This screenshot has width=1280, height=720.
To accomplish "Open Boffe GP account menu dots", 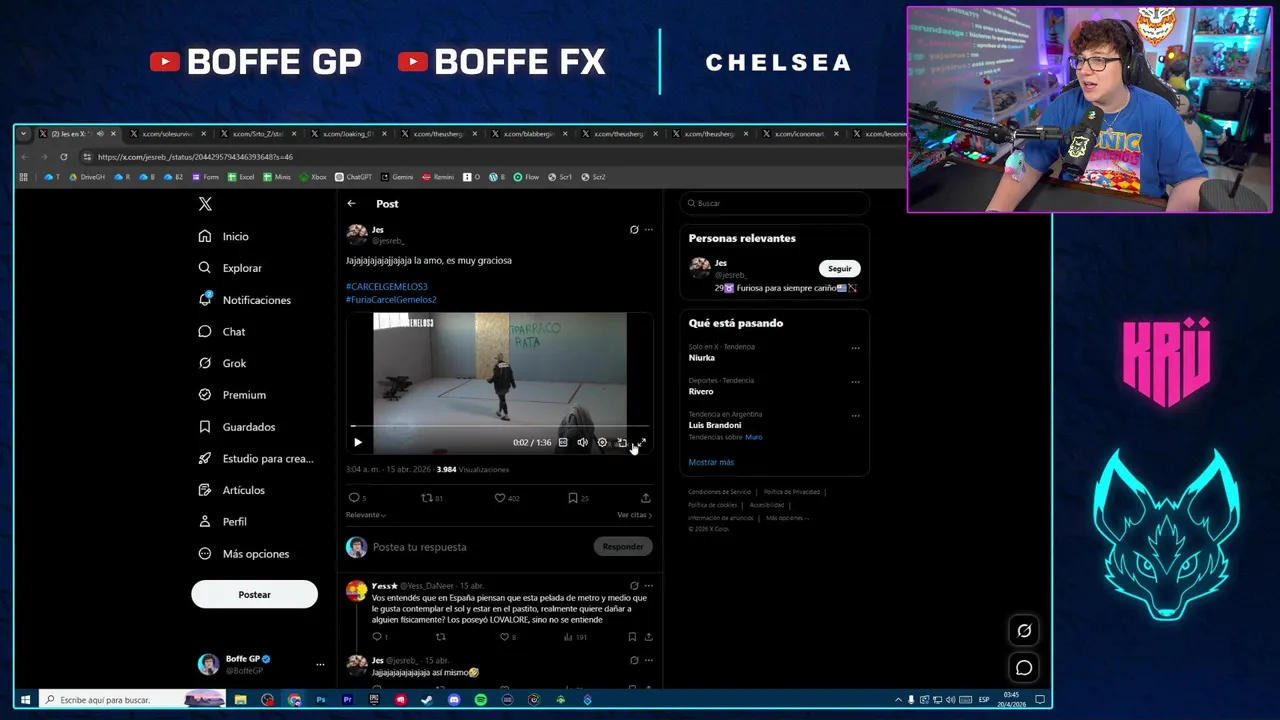I will 320,665.
